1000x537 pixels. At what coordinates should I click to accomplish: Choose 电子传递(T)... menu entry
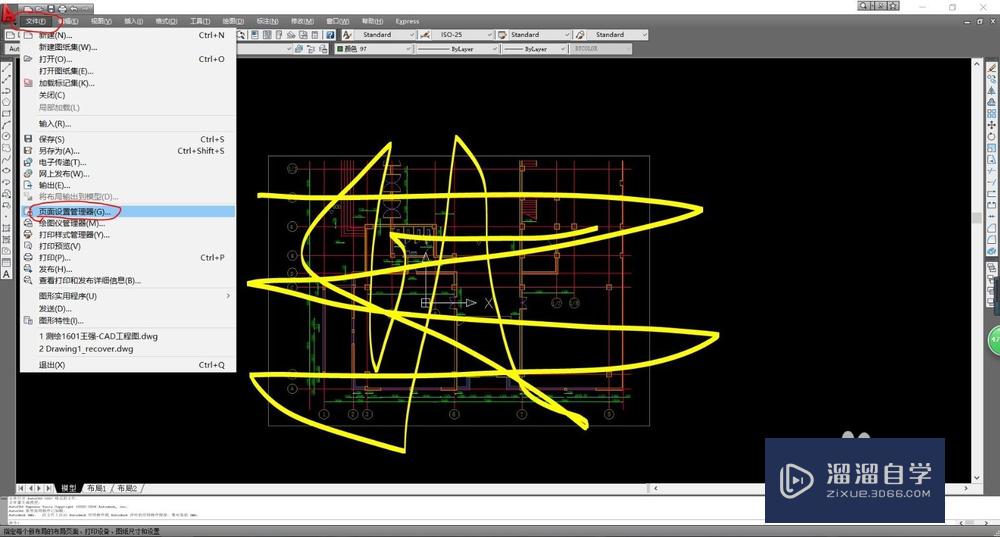click(x=128, y=162)
